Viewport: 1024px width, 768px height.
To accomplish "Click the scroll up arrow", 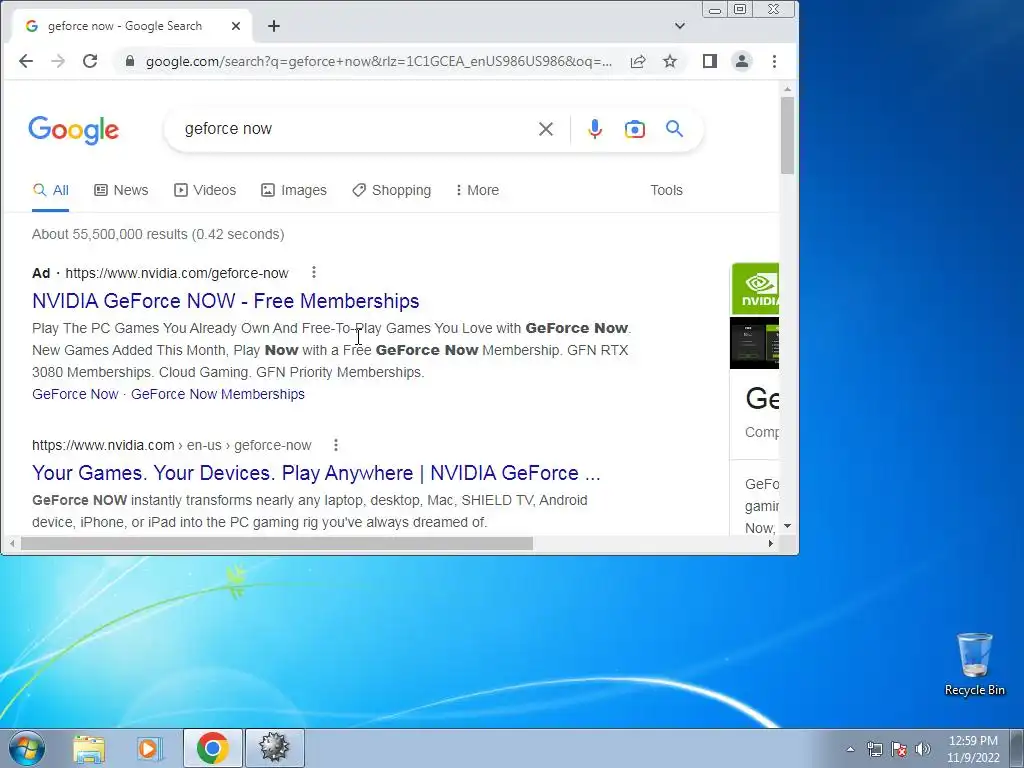I will [x=788, y=89].
